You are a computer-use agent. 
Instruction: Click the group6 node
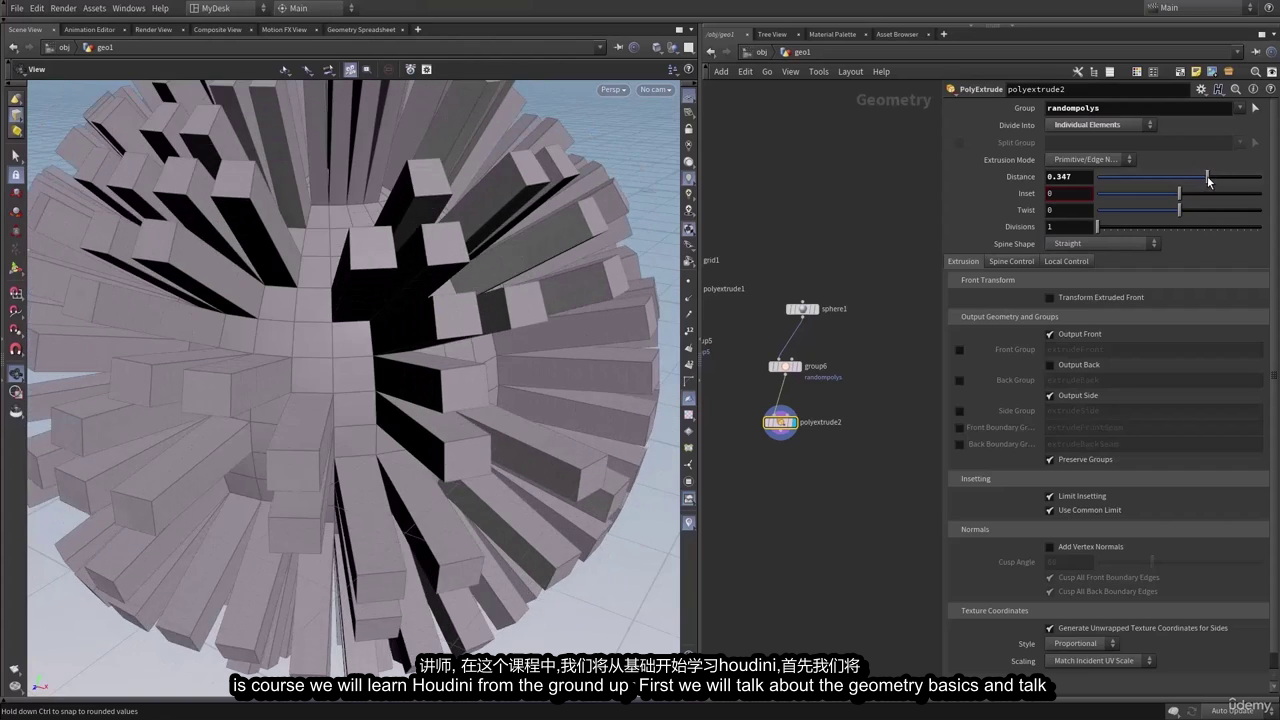point(785,367)
